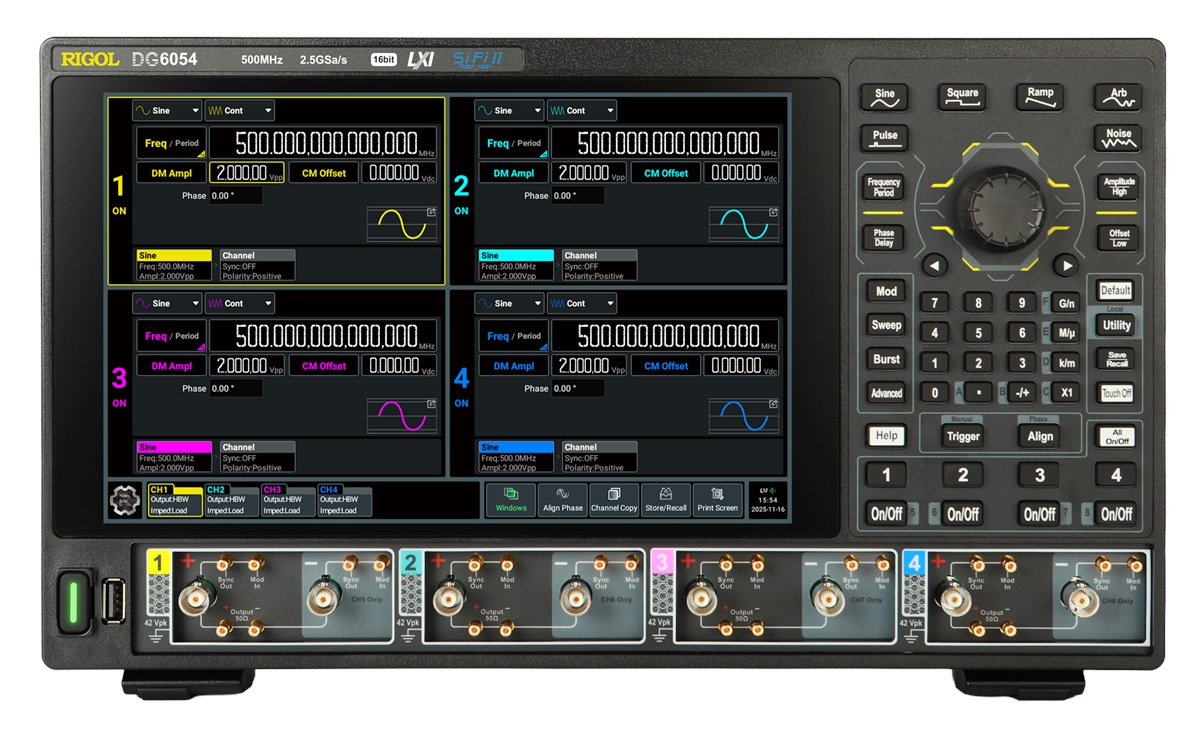Open the Channel Copy function
The image size is (1200, 735).
click(x=614, y=499)
